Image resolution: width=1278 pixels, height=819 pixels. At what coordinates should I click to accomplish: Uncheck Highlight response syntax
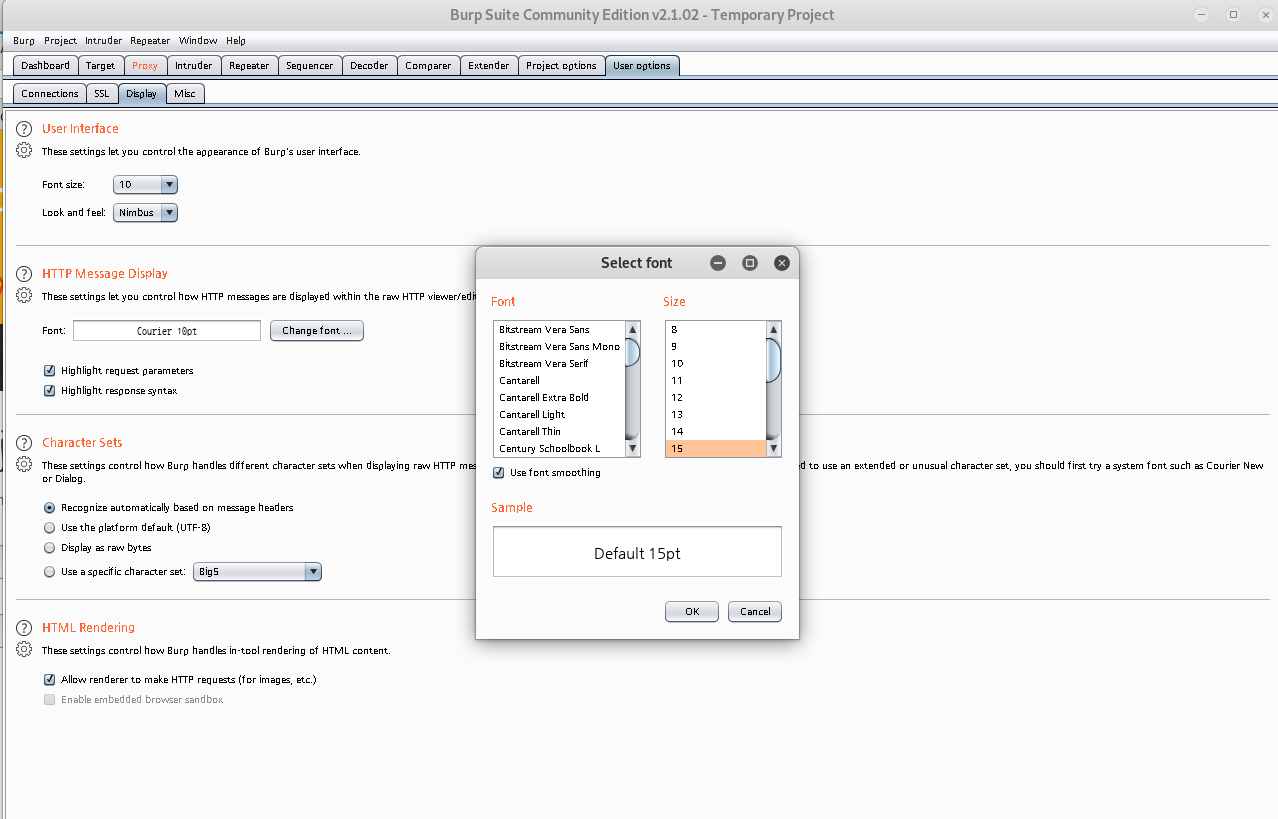pyautogui.click(x=50, y=391)
